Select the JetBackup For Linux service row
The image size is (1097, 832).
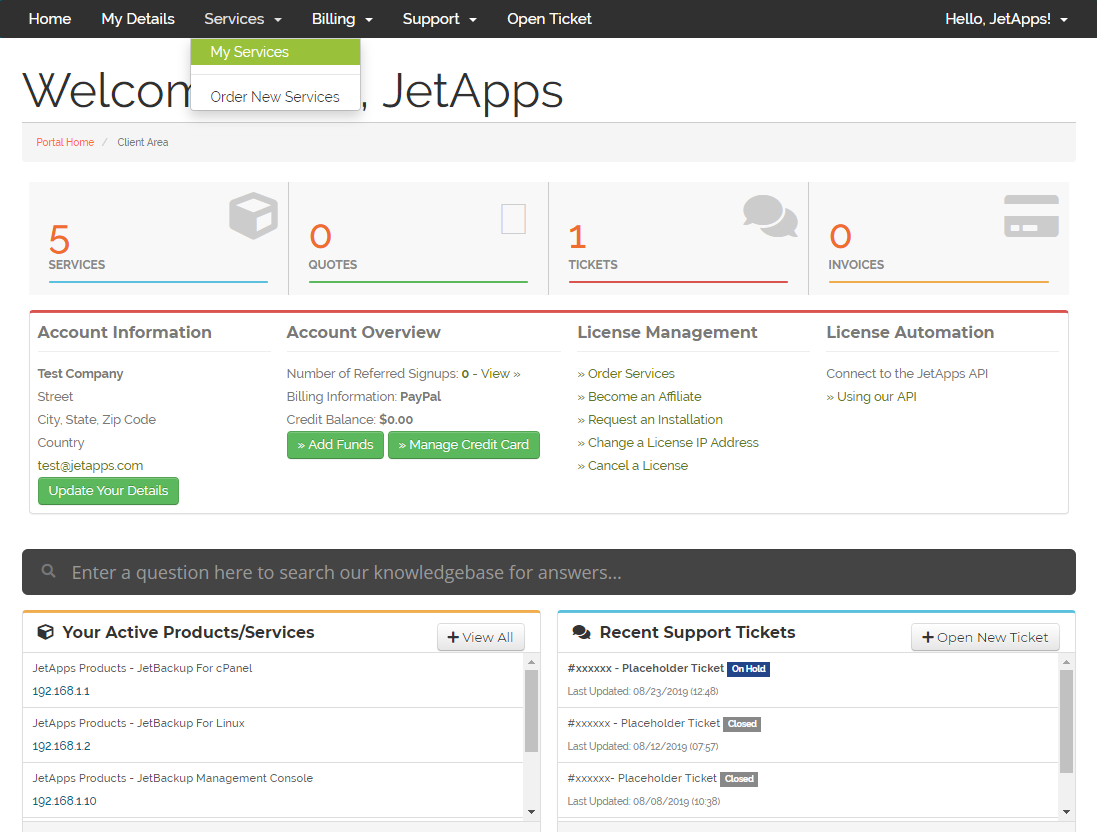pyautogui.click(x=274, y=735)
